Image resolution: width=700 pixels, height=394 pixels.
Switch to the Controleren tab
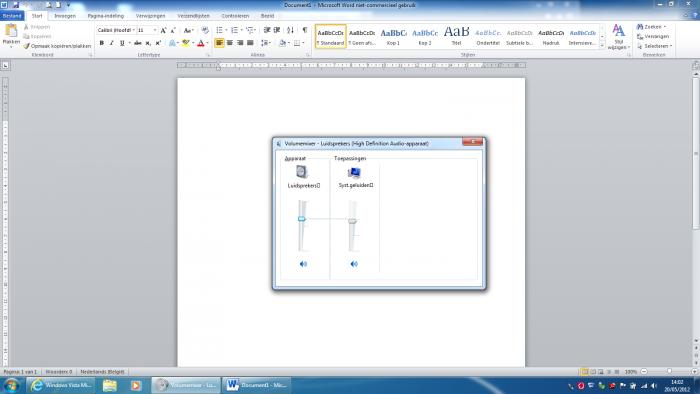click(x=235, y=16)
